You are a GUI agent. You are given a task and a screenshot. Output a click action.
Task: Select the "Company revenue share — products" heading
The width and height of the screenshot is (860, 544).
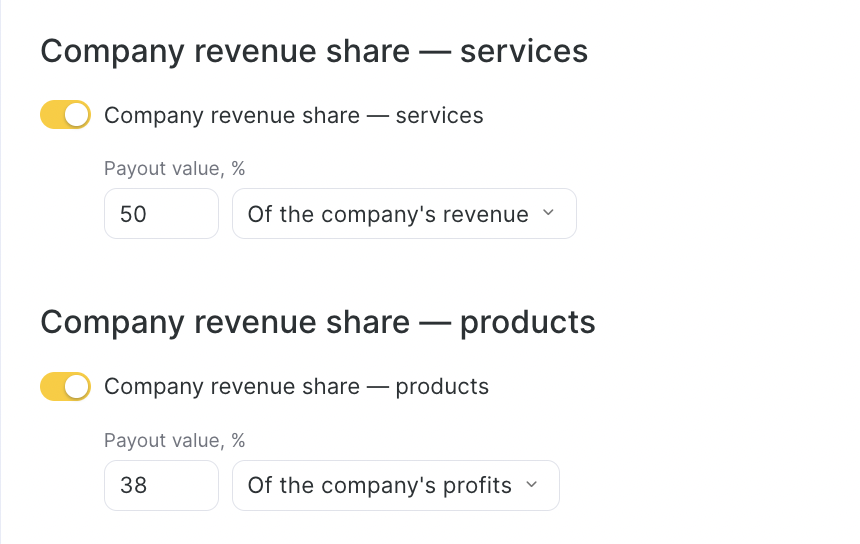click(x=318, y=322)
